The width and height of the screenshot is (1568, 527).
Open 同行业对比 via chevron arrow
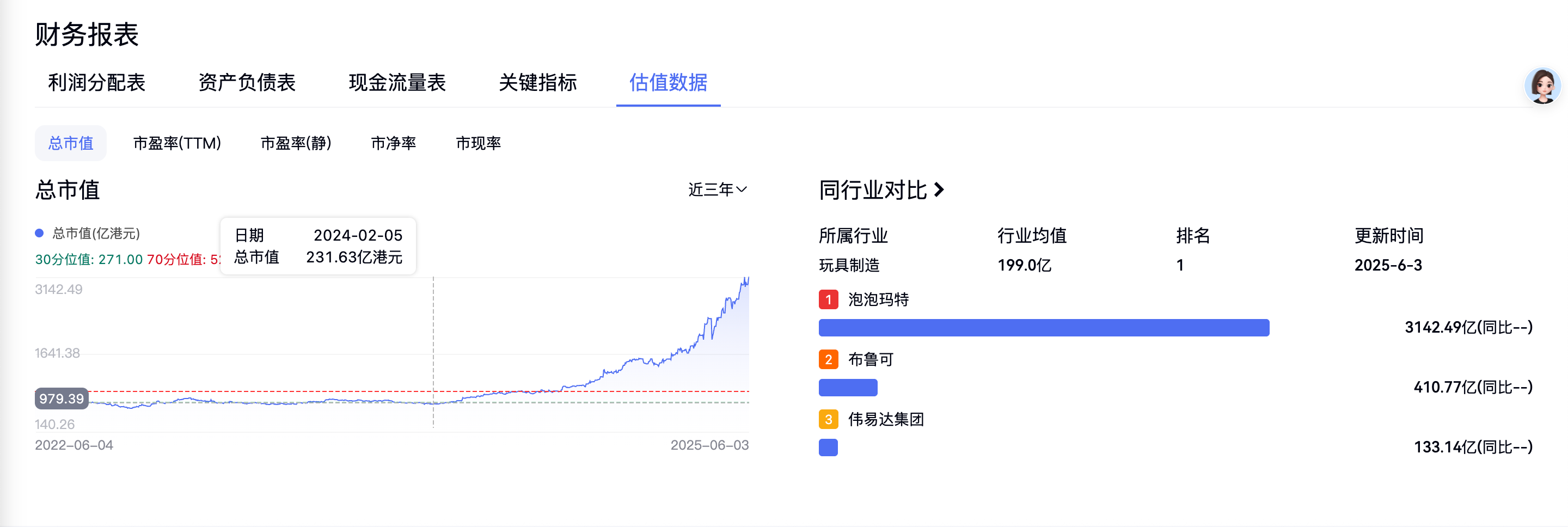point(939,190)
